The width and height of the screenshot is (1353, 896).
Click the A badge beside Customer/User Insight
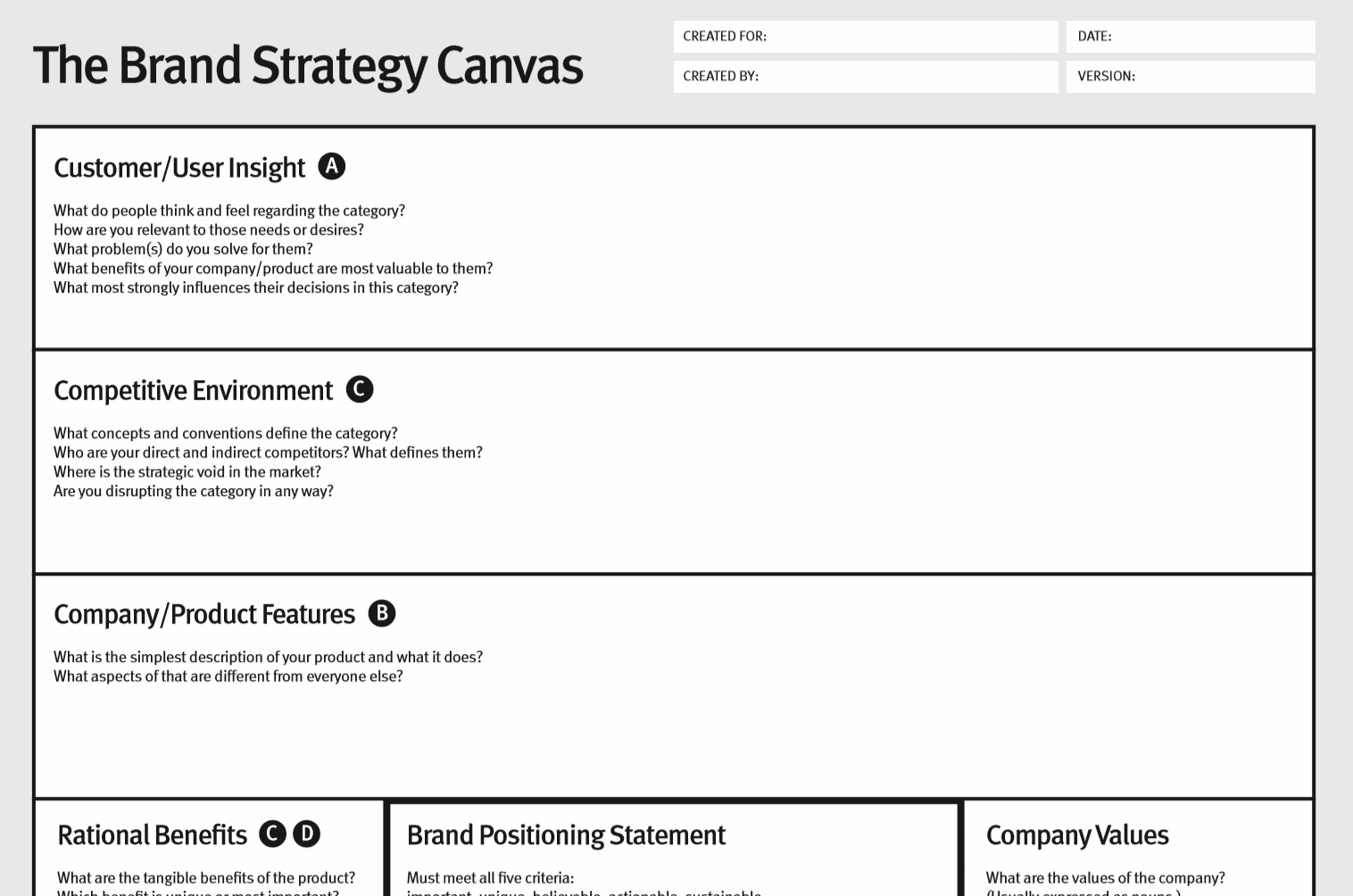coord(332,167)
